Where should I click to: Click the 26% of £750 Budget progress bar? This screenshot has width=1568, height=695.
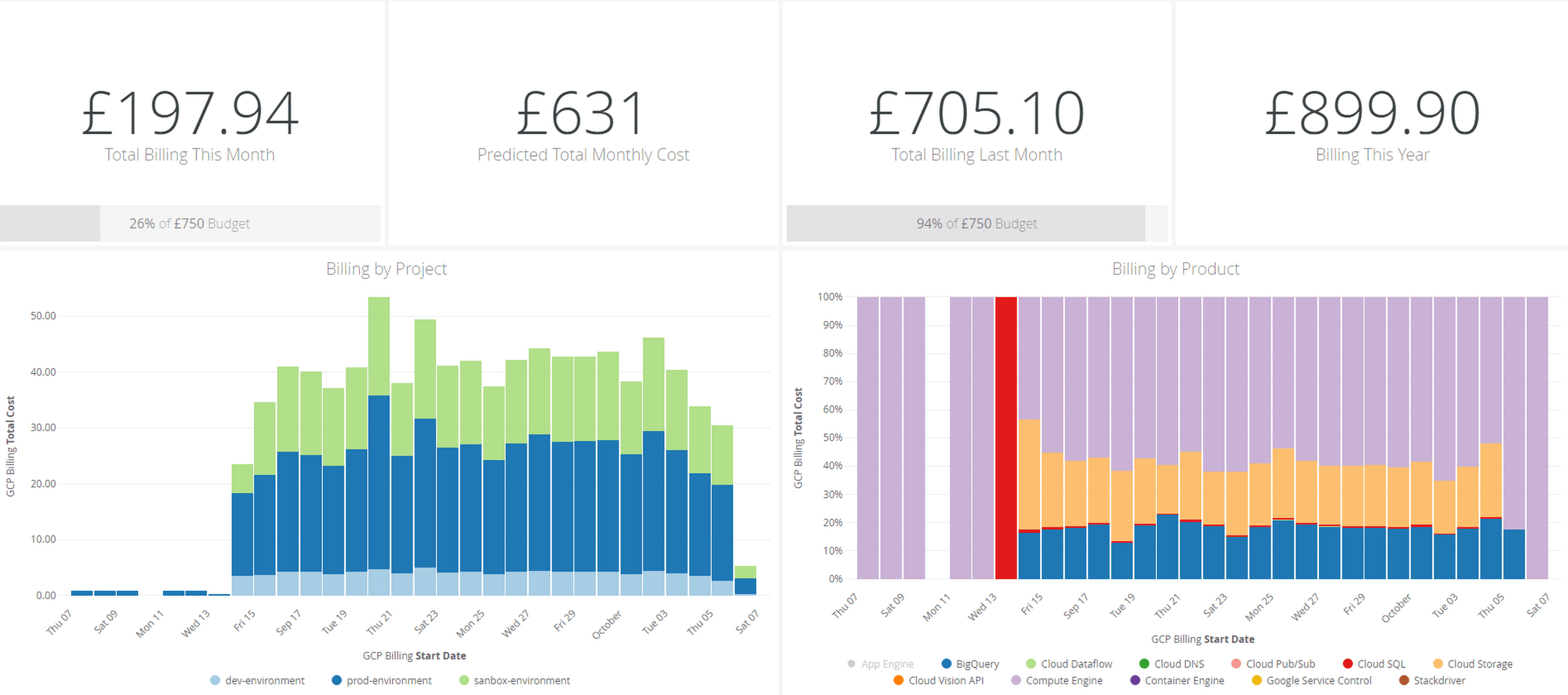pos(189,223)
